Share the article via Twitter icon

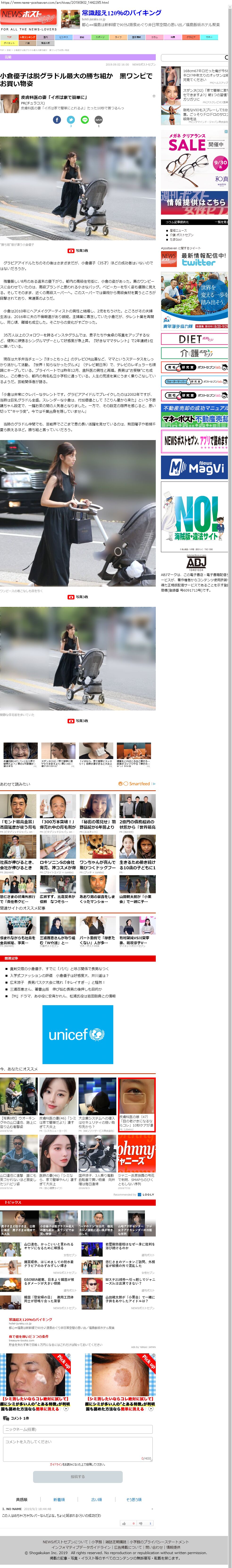click(x=71, y=120)
